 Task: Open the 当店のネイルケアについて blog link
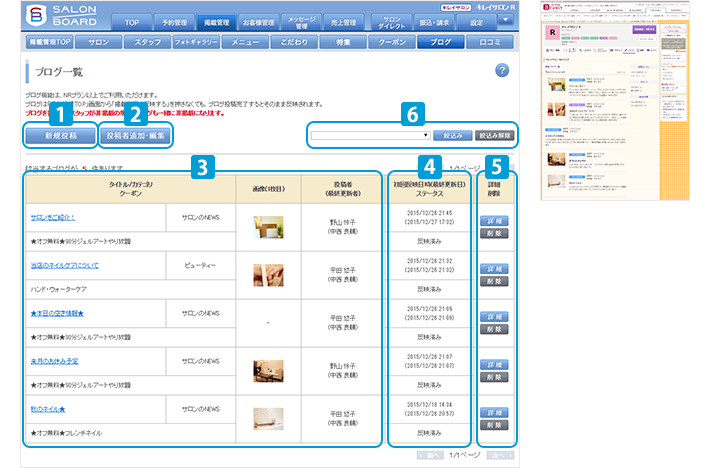click(x=64, y=265)
